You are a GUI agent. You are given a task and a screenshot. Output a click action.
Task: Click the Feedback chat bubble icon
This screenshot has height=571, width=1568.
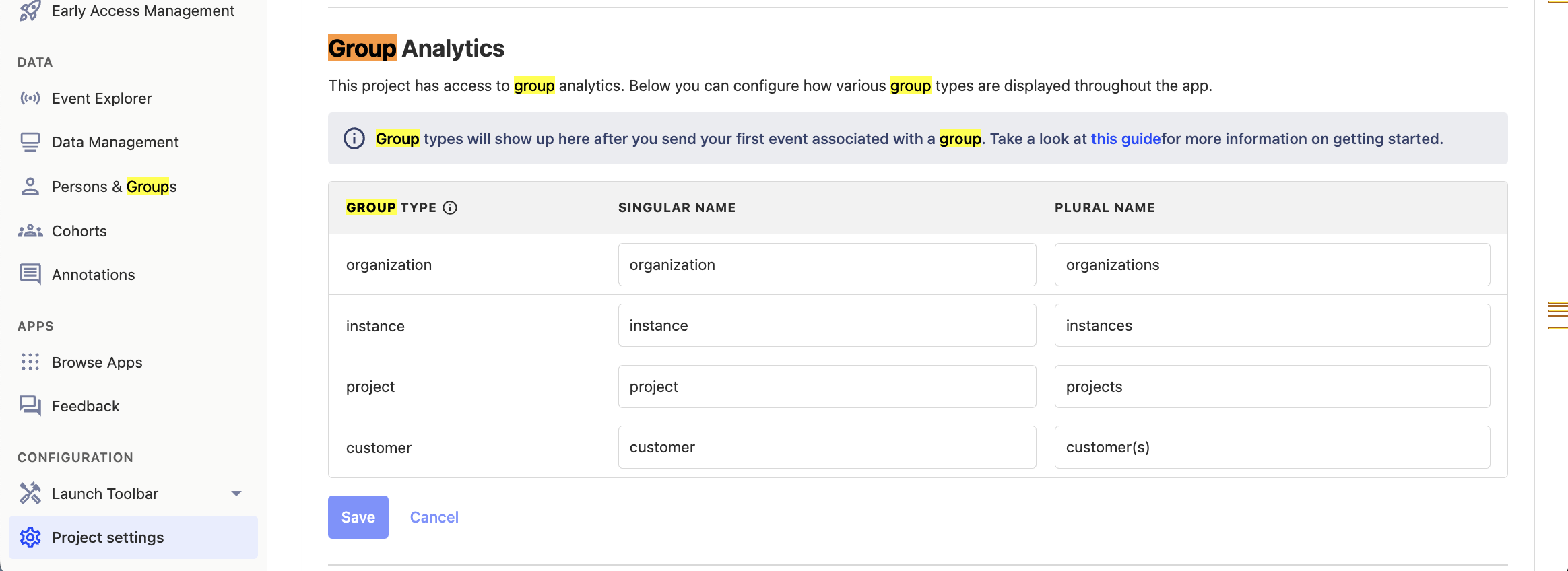[30, 406]
